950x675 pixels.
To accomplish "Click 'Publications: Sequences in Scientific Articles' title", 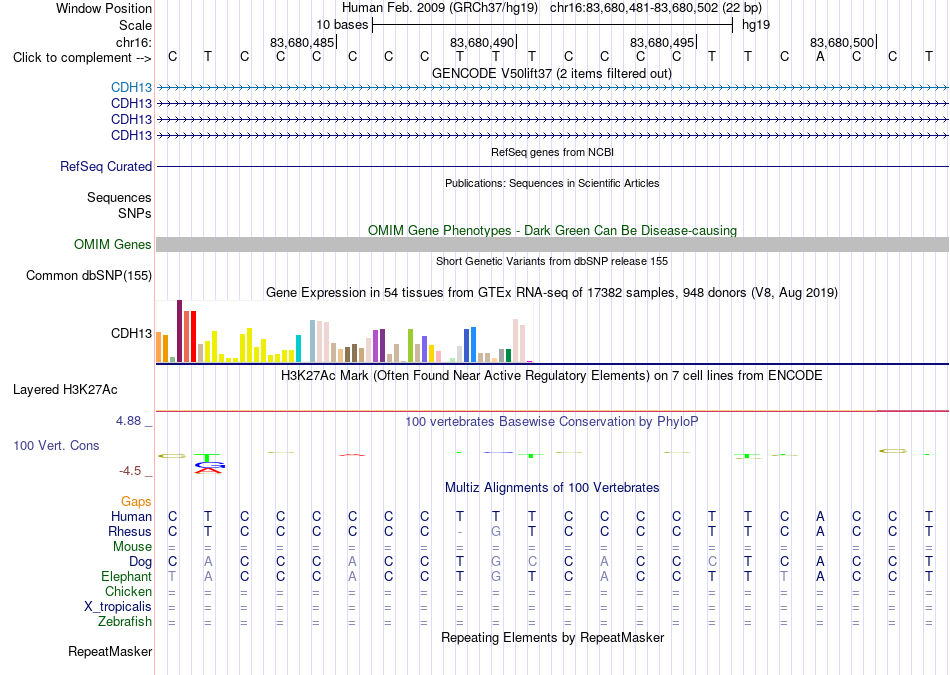I will coord(552,183).
